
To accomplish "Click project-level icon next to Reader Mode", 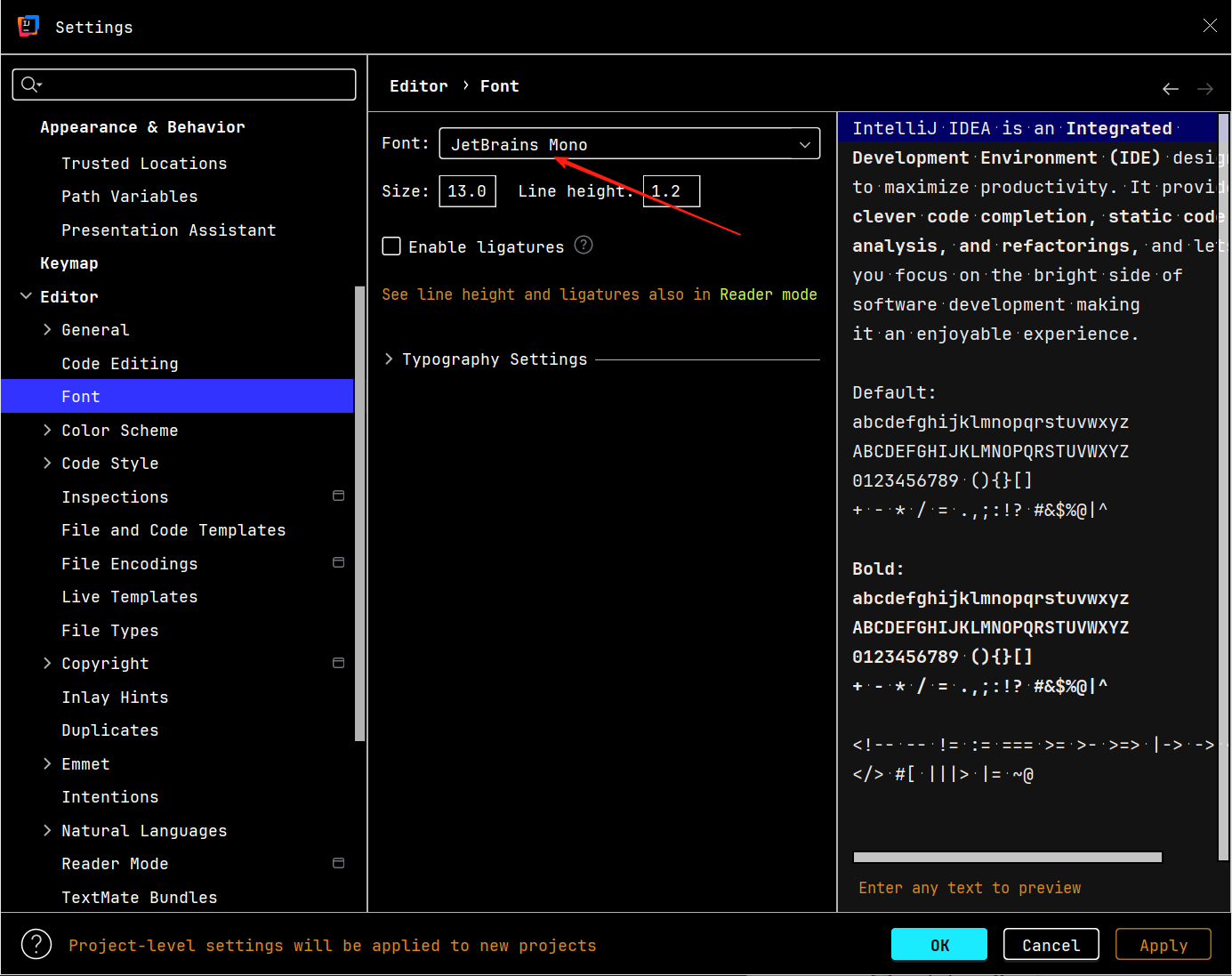I will [338, 863].
